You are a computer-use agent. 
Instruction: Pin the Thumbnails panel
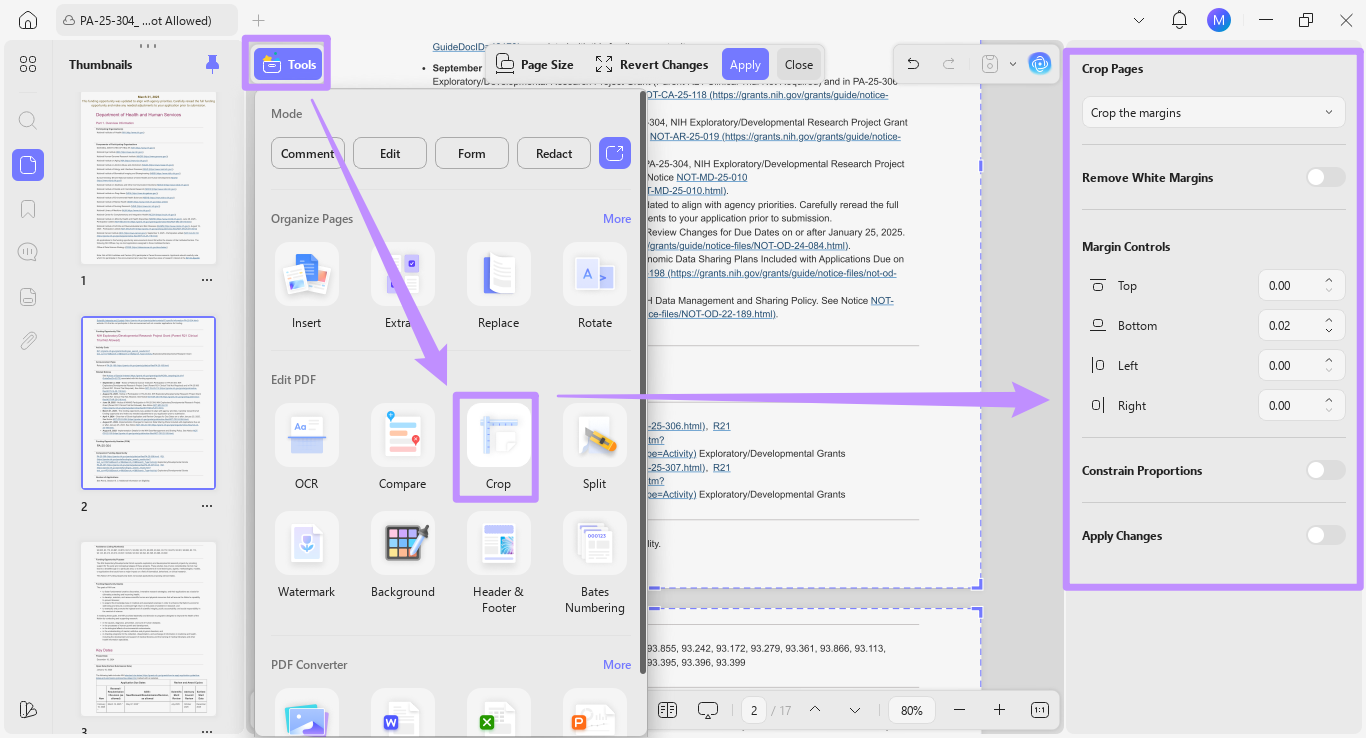(212, 64)
